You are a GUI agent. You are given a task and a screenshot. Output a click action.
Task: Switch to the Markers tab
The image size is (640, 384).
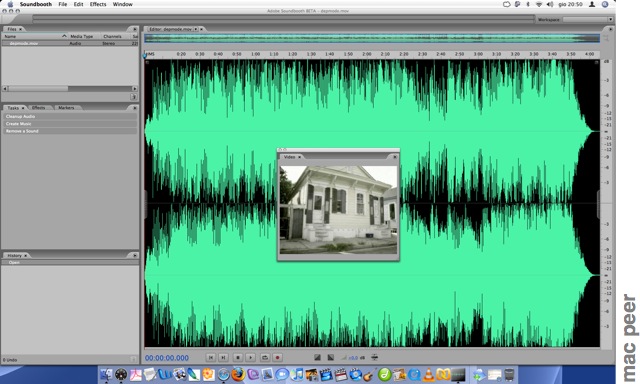[x=66, y=108]
